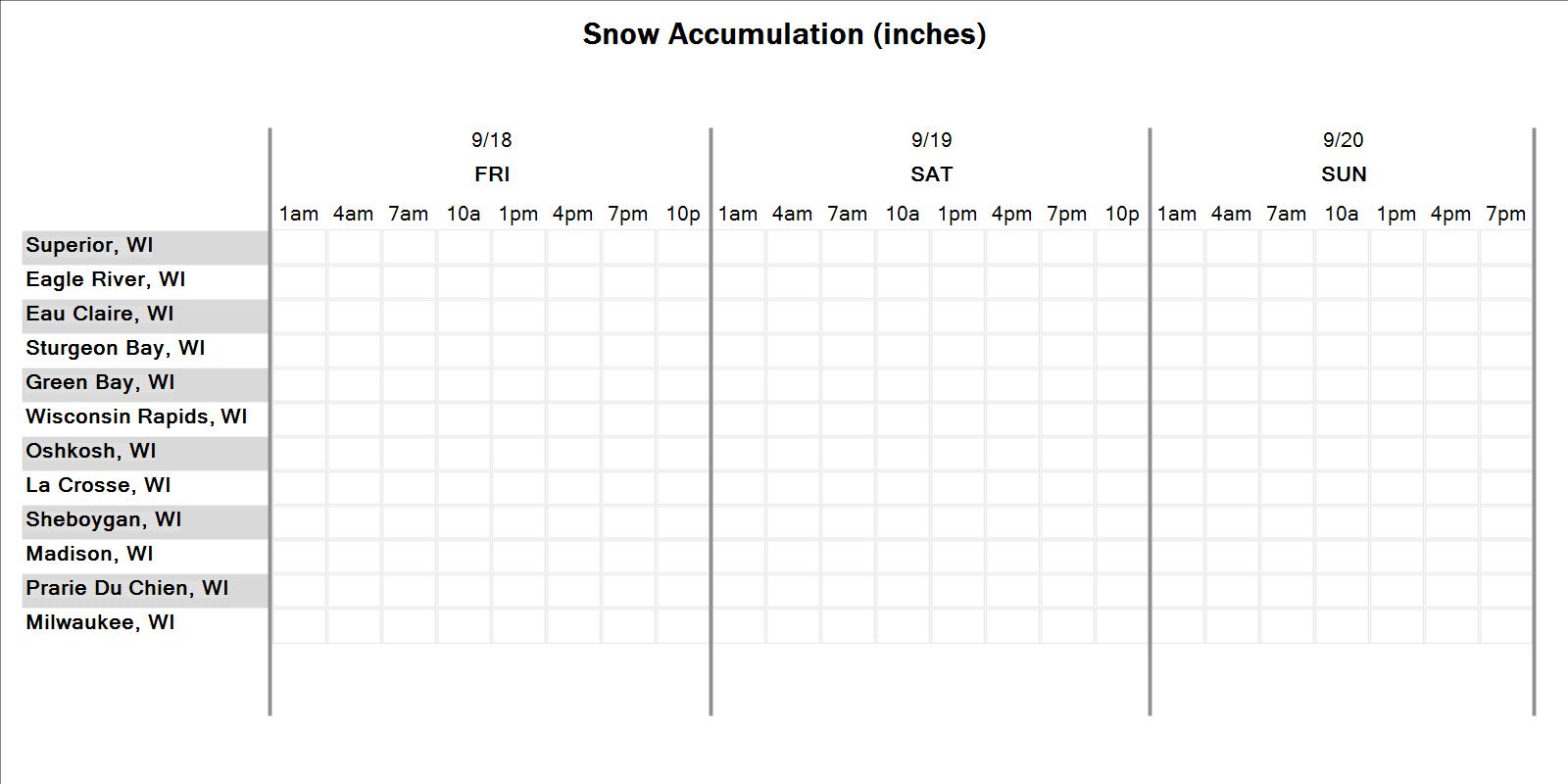Click the SUN day header
Screen dimensions: 1568x784
pos(1344,174)
